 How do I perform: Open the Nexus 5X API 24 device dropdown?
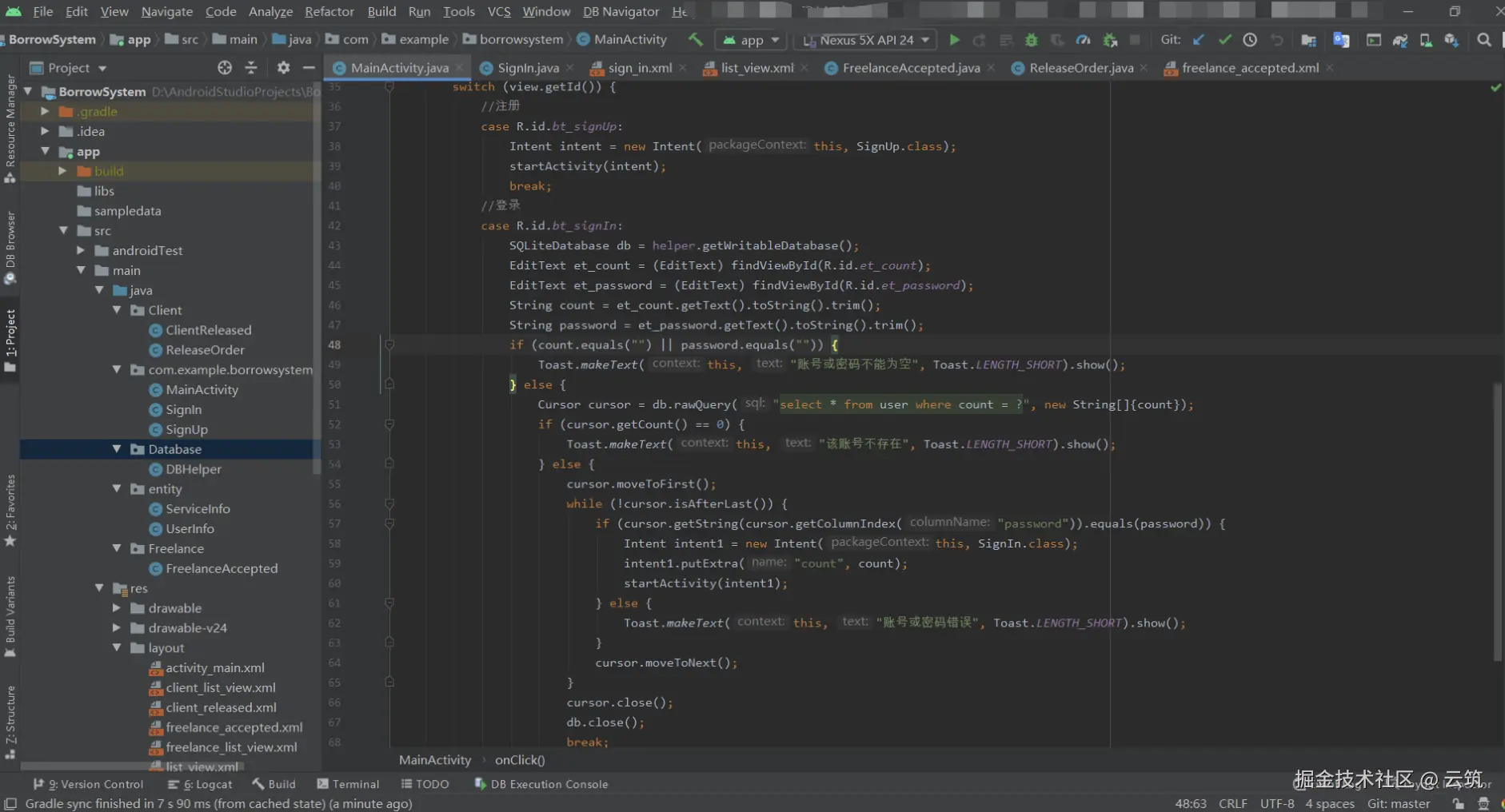pyautogui.click(x=868, y=40)
